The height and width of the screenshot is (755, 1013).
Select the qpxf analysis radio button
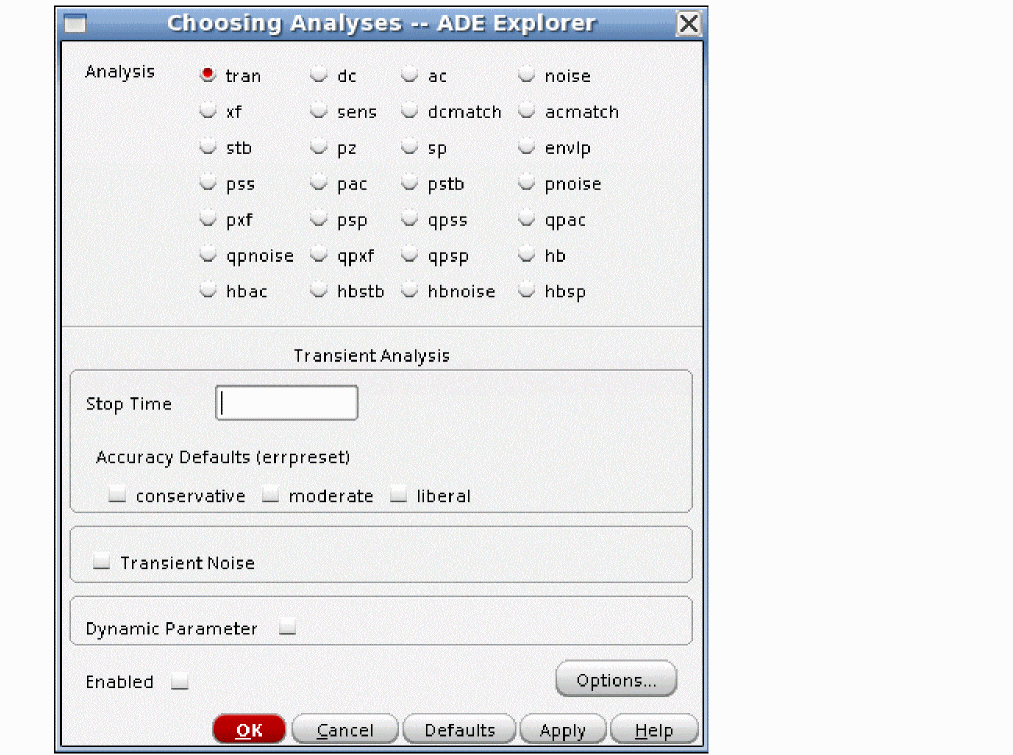pos(319,255)
